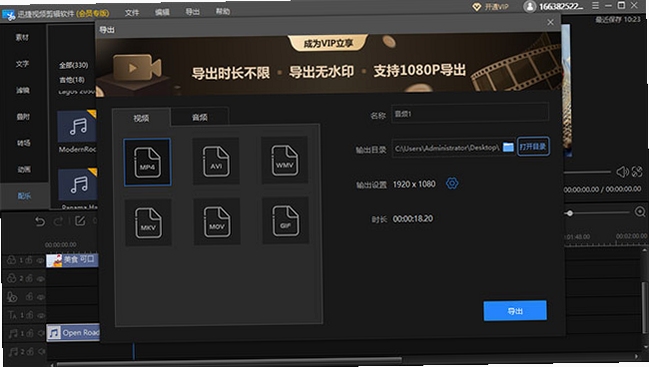The height and width of the screenshot is (367, 649).
Task: Open the 编辑 menu
Action: pos(162,12)
